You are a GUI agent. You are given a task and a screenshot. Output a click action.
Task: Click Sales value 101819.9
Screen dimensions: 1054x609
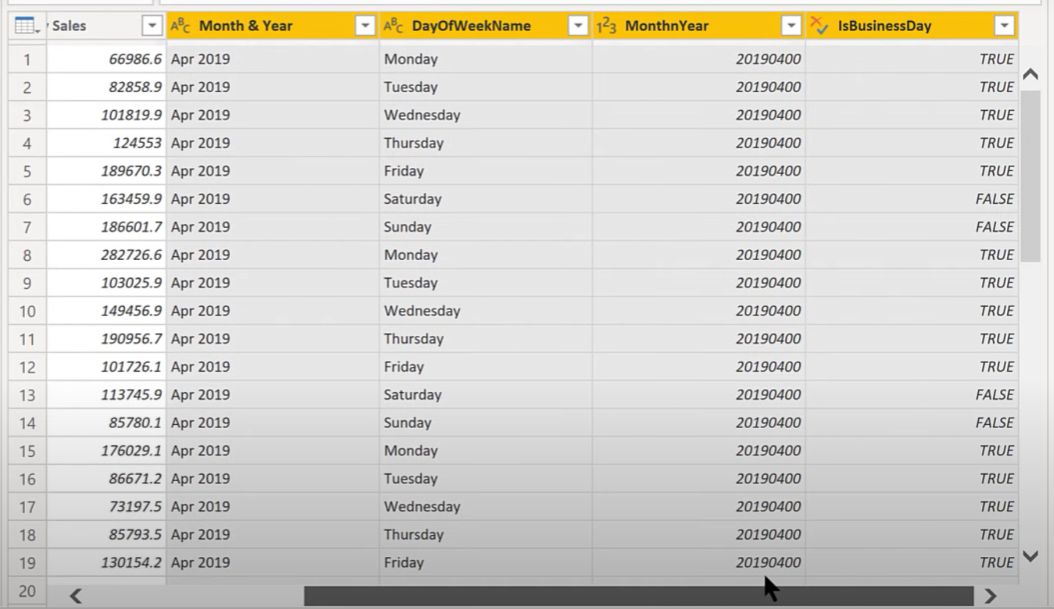(x=132, y=115)
